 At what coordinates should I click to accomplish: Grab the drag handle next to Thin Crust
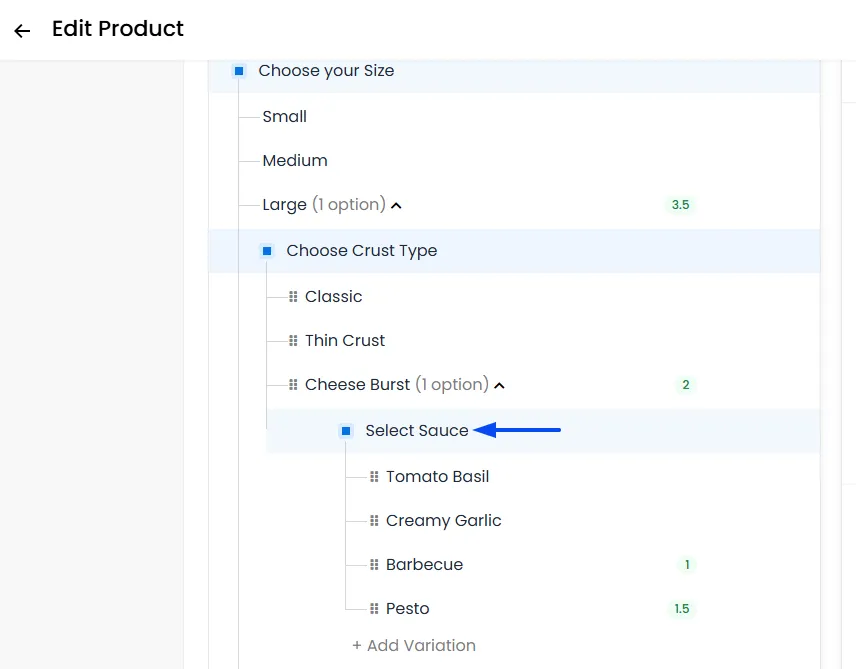[x=293, y=341]
